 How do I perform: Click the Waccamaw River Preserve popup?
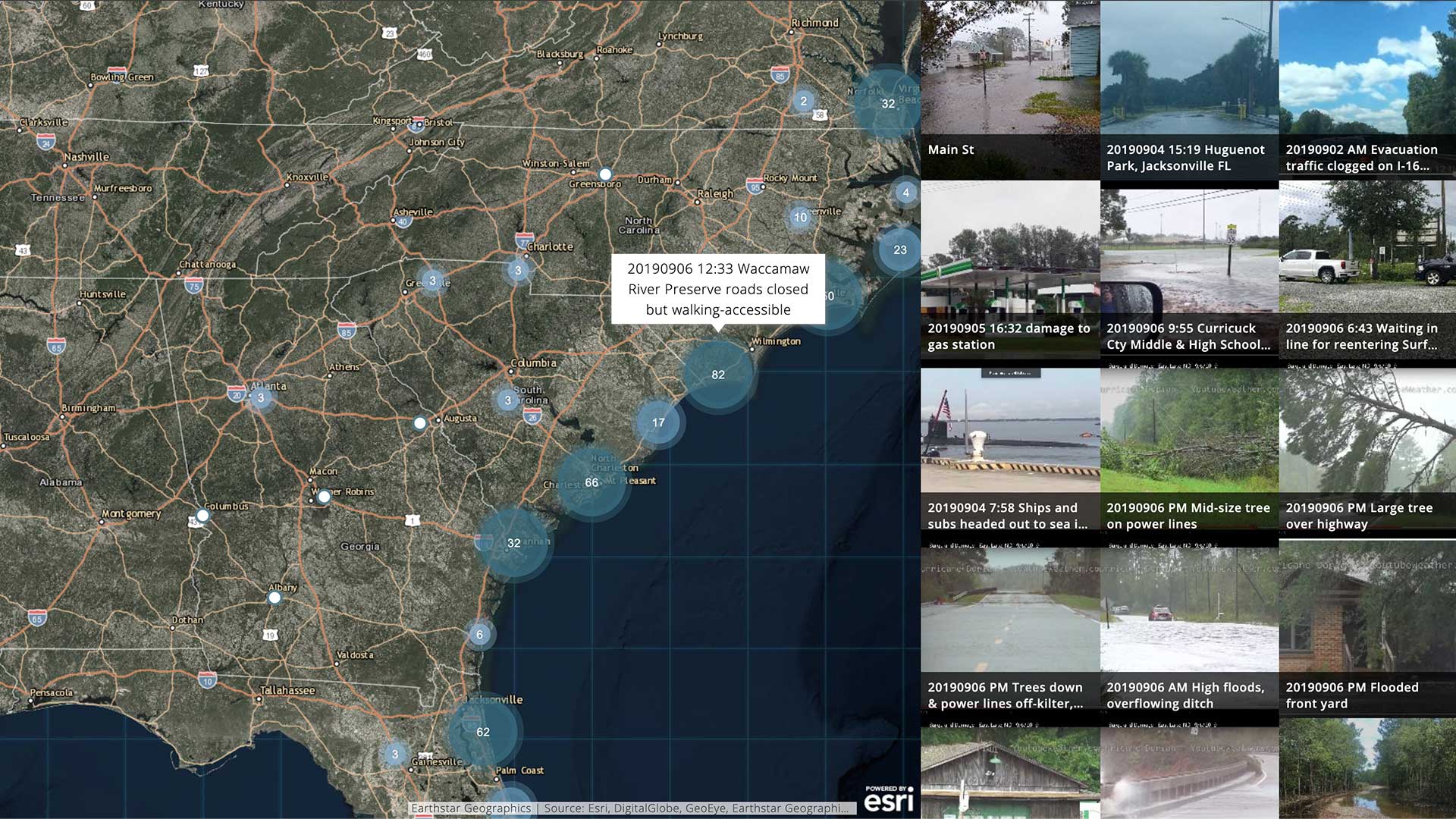717,289
